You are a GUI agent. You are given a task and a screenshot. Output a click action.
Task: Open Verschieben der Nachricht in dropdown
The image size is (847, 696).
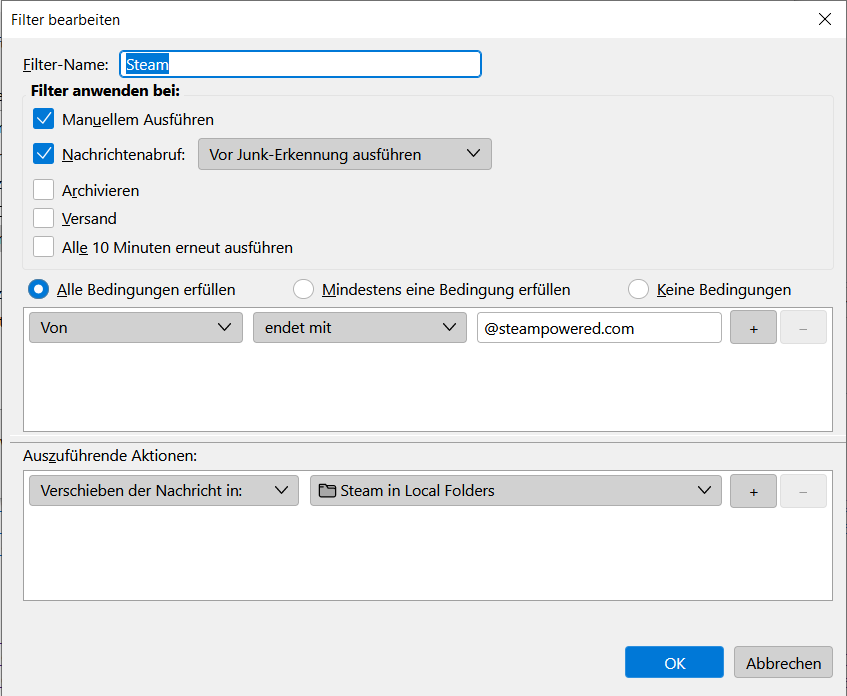tap(164, 491)
